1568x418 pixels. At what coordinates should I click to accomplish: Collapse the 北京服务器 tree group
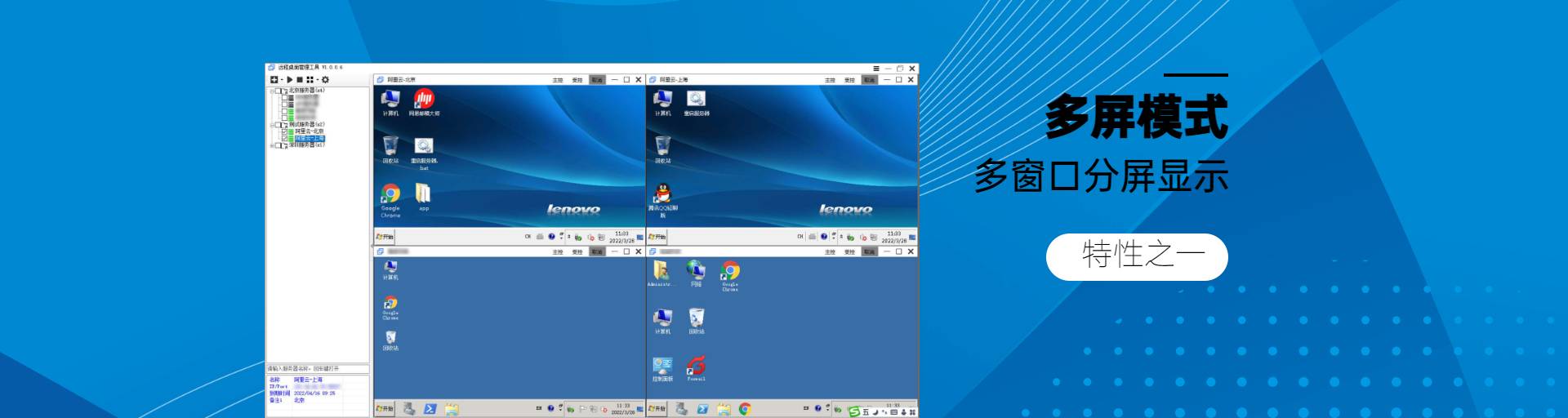point(272,91)
